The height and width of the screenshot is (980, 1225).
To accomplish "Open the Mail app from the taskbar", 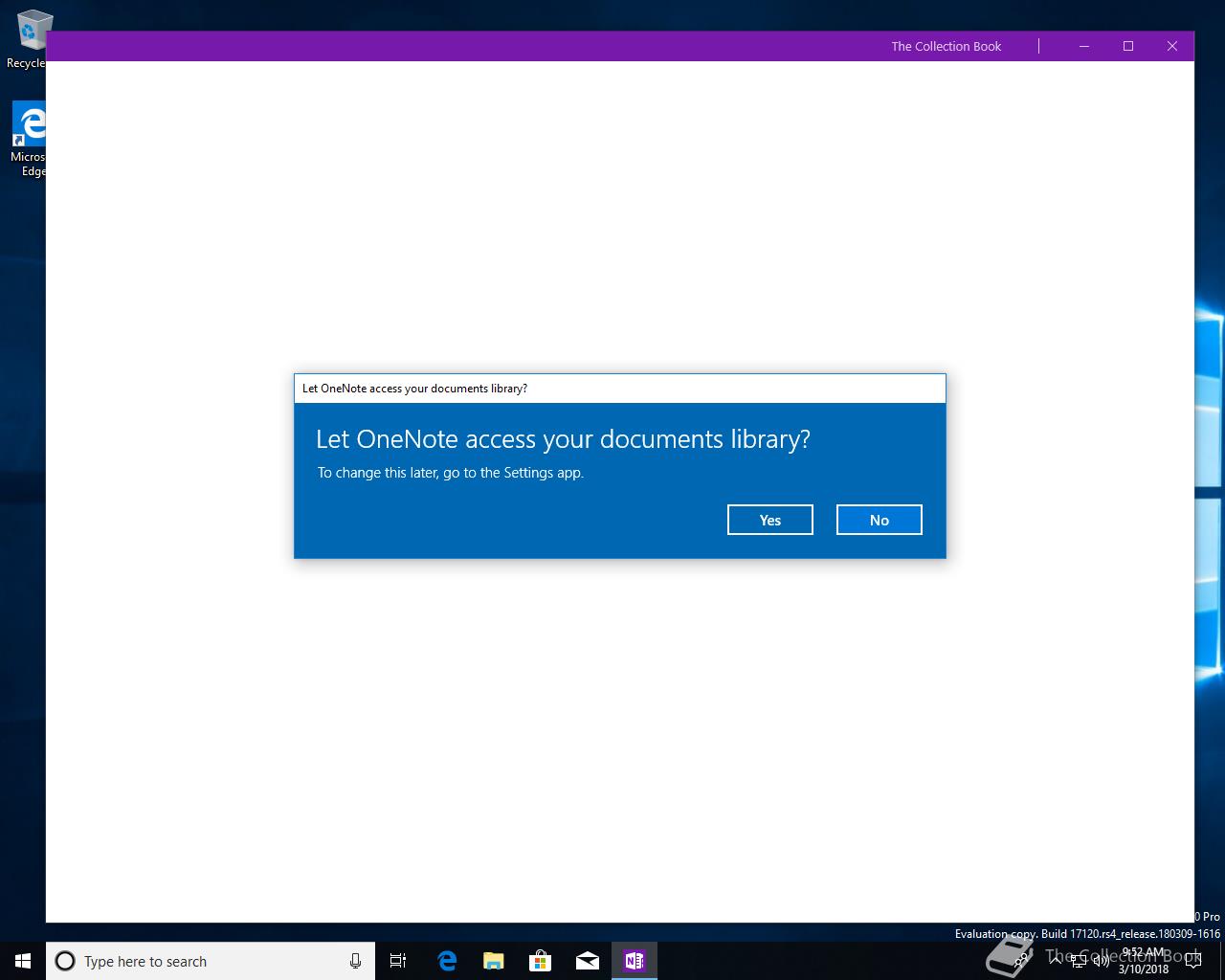I will pos(588,961).
